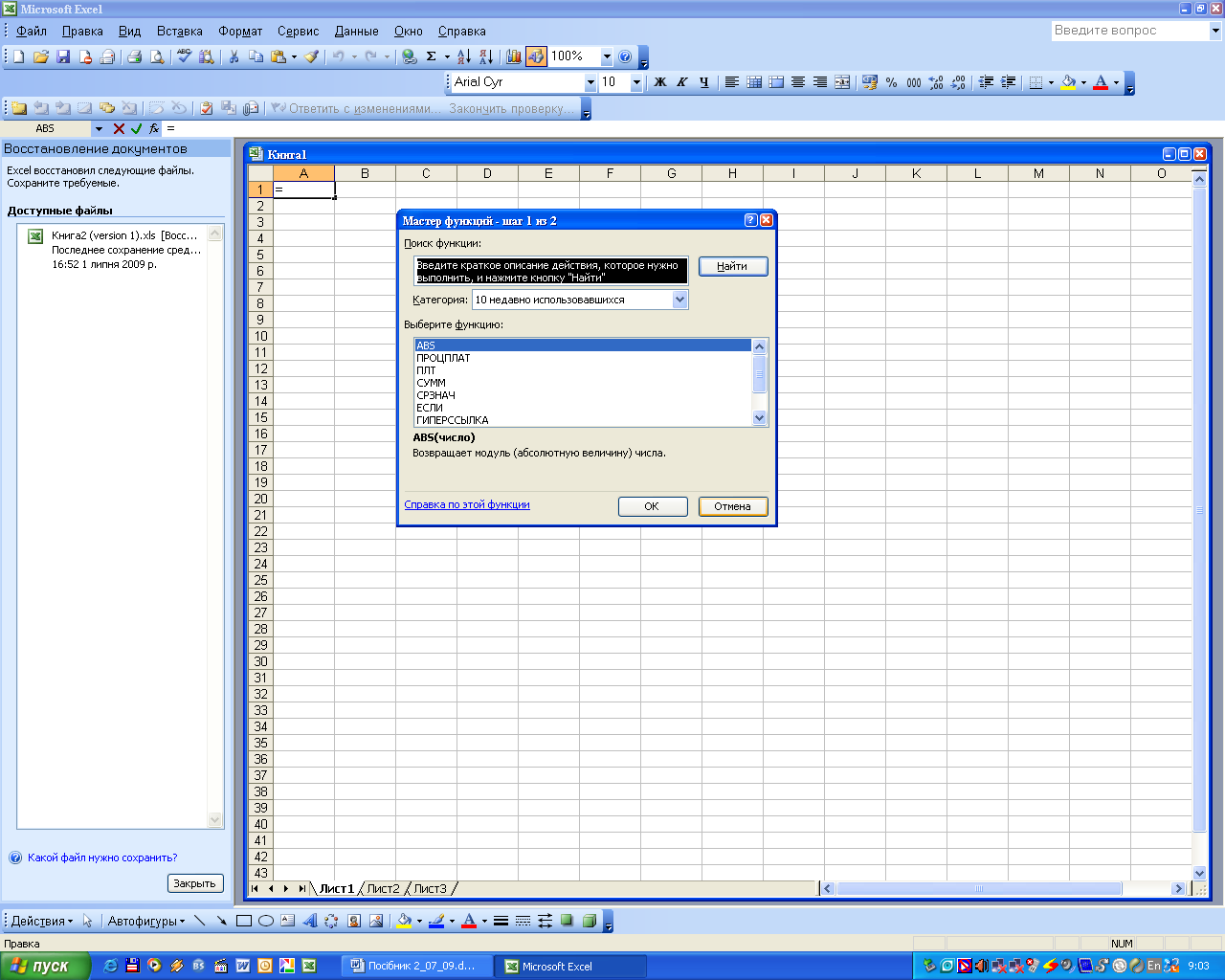Expand Действия menu in drawing toolbar

41,921
